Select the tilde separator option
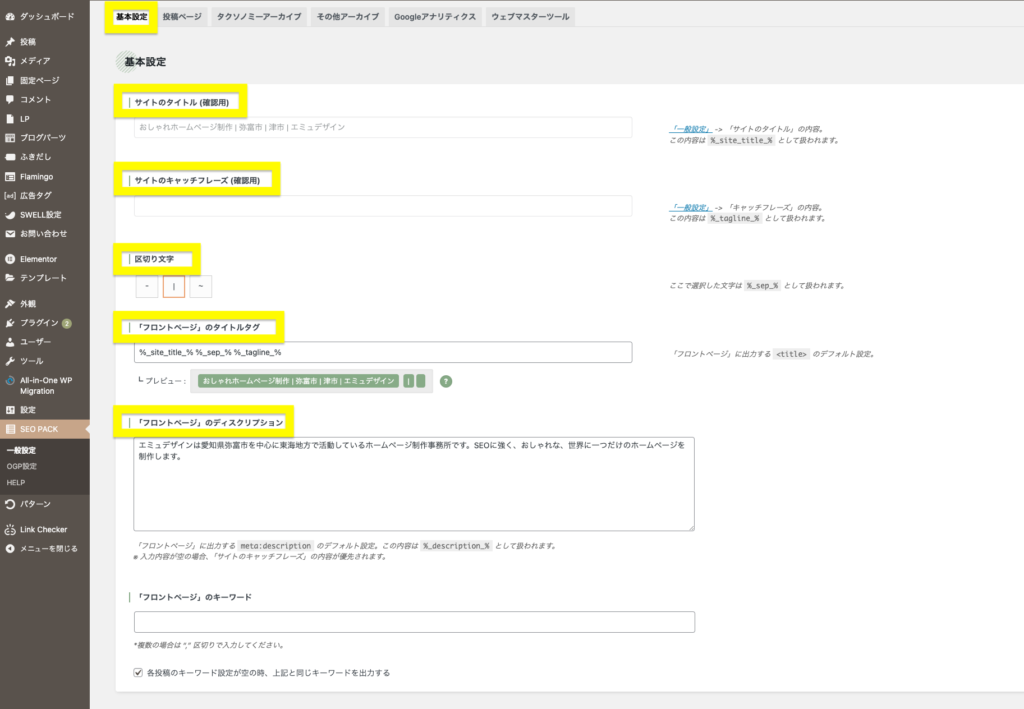 point(201,287)
